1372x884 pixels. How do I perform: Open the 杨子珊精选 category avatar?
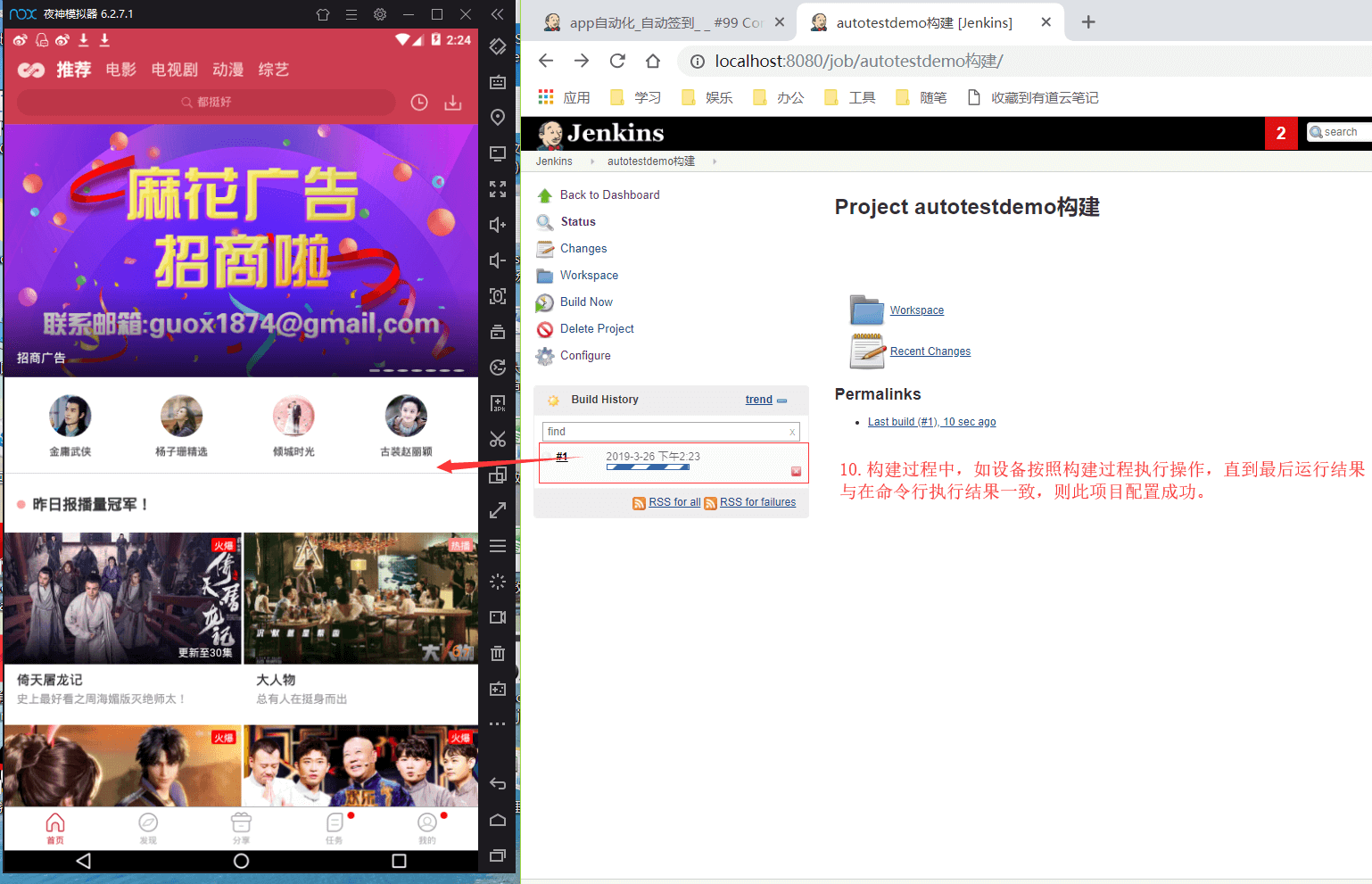181,417
